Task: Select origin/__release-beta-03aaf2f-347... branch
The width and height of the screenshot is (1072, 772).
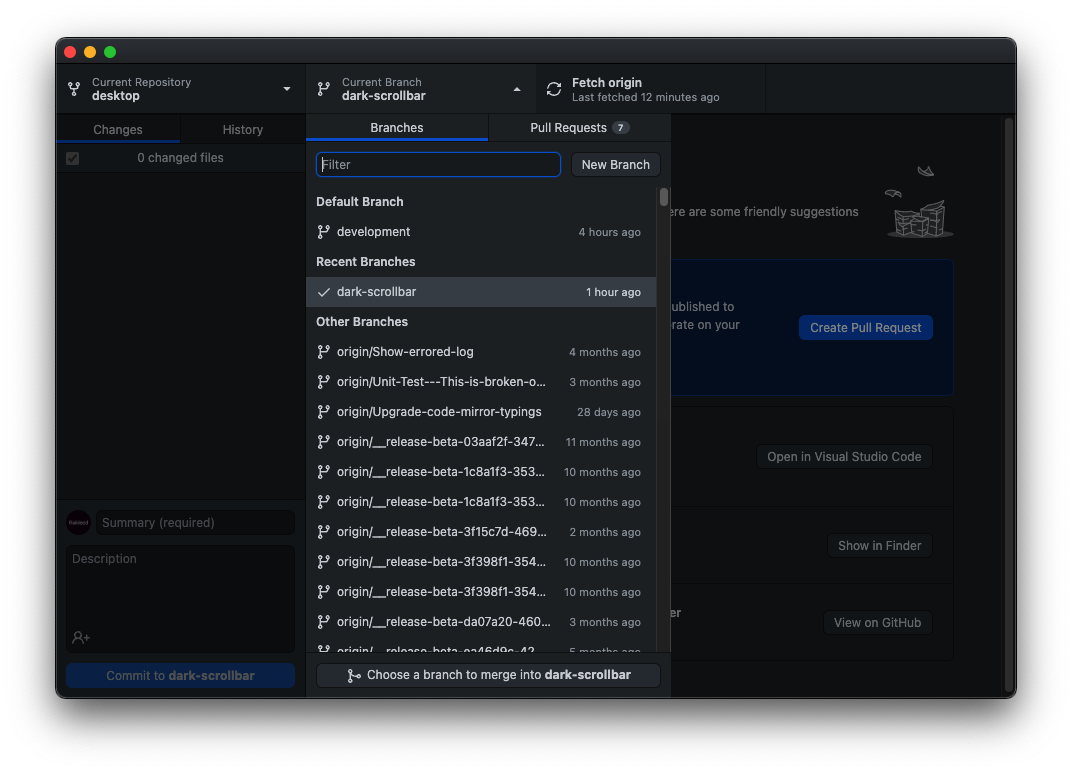Action: (x=481, y=442)
